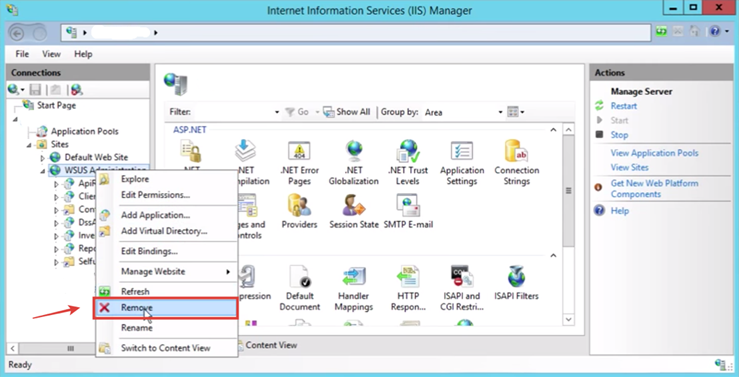The height and width of the screenshot is (377, 739).
Task: Click Refresh in the context menu
Action: (x=167, y=291)
